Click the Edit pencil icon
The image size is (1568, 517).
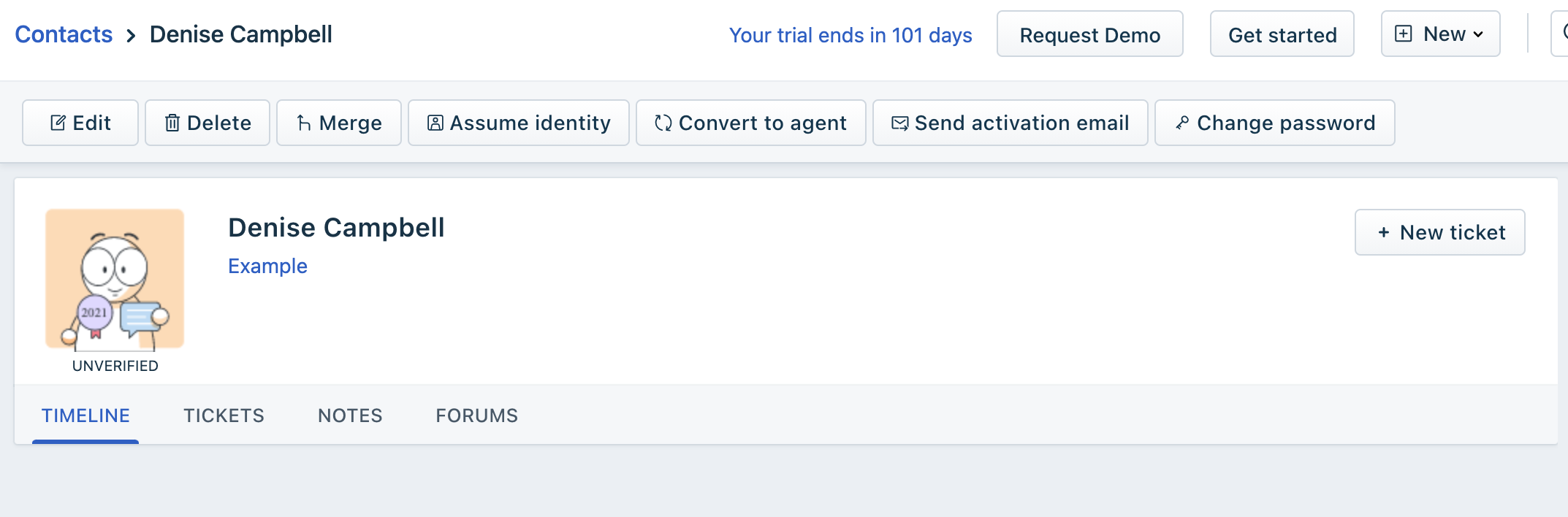click(58, 123)
